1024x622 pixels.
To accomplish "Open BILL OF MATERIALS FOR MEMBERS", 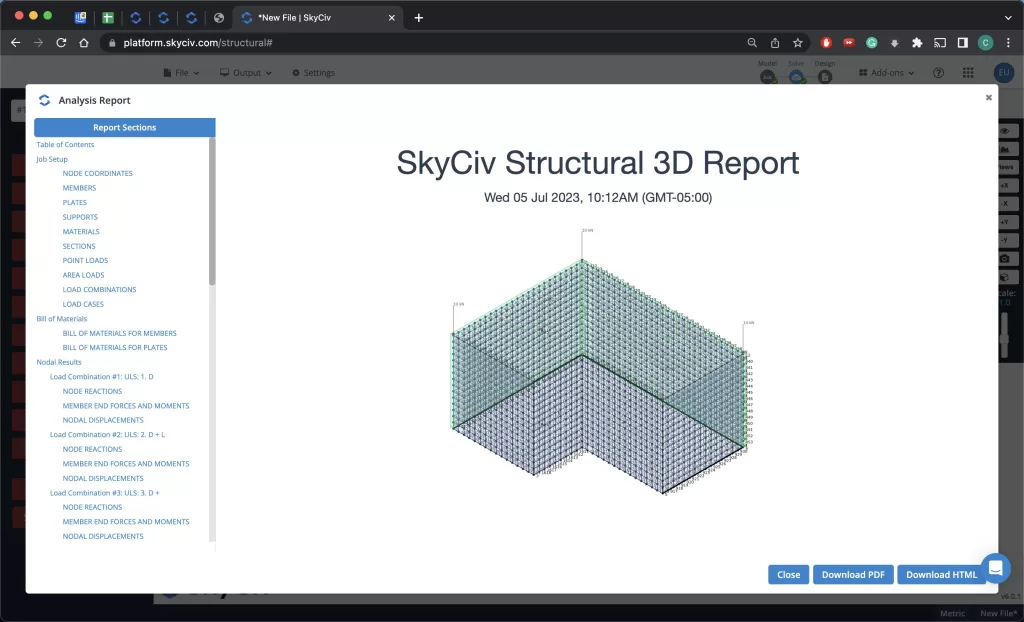I will [x=120, y=333].
